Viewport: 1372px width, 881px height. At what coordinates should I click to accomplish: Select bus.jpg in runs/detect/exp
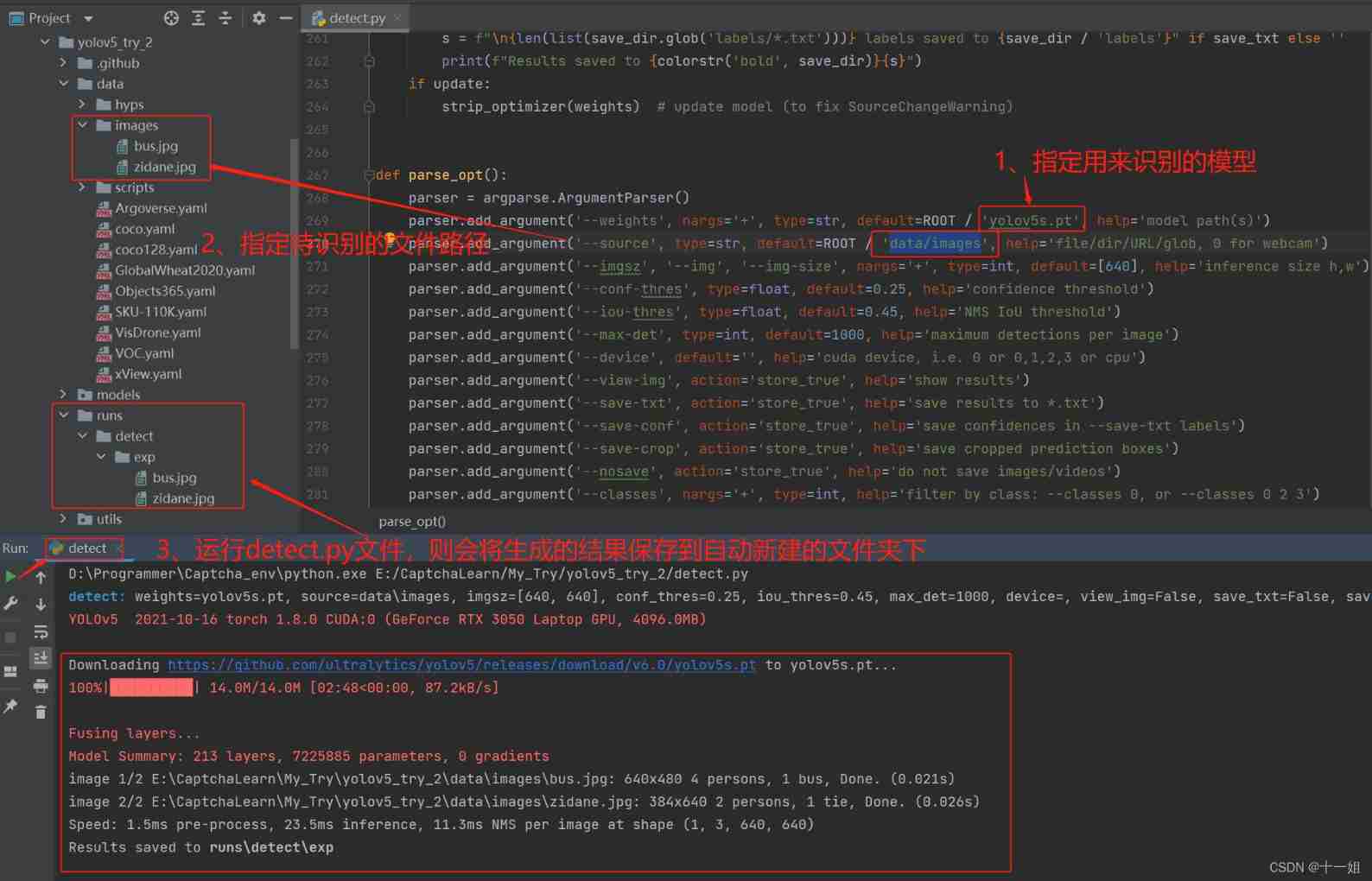[175, 478]
